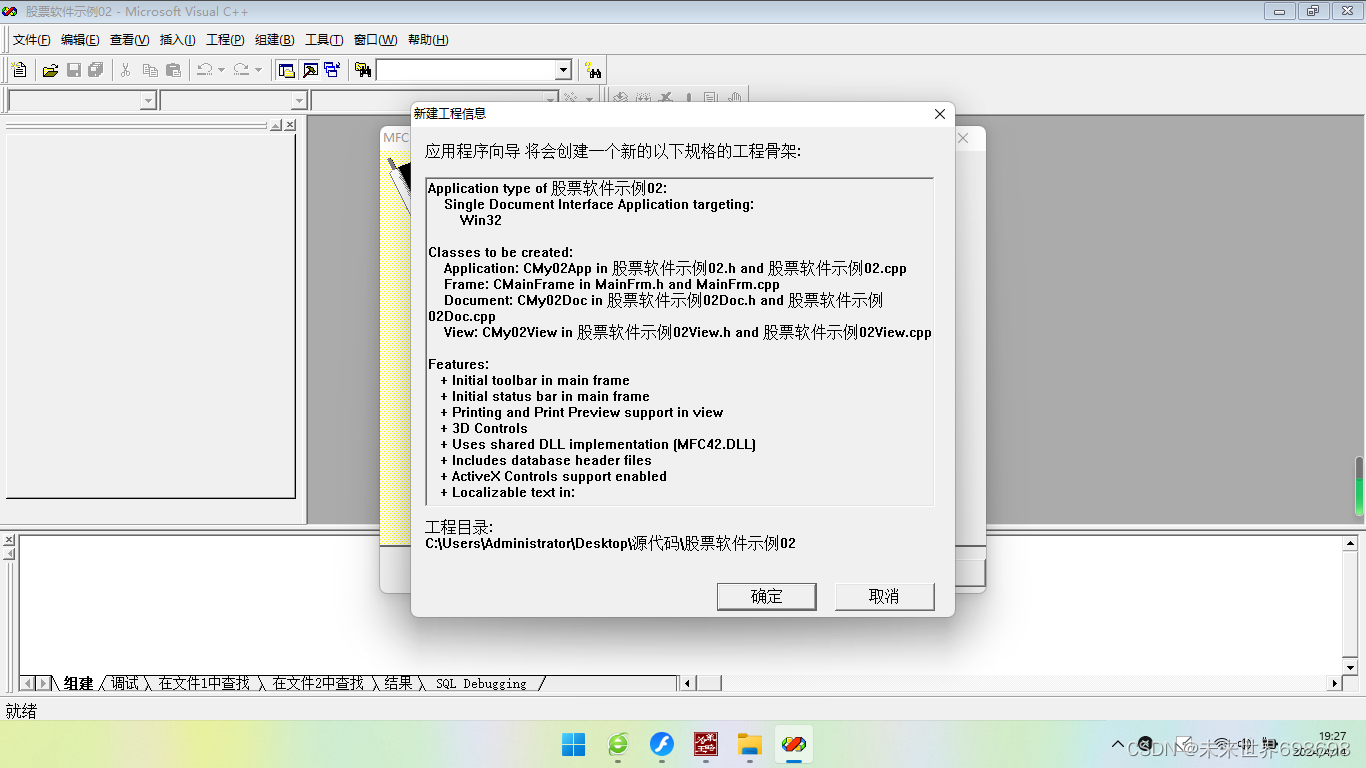1366x768 pixels.
Task: Click the 'Win32' target text
Action: (x=481, y=220)
